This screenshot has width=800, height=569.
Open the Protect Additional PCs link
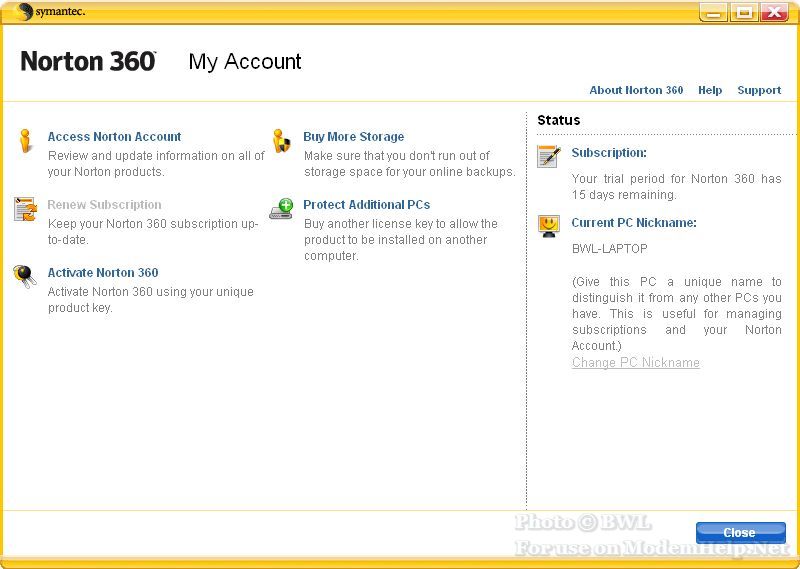click(367, 205)
